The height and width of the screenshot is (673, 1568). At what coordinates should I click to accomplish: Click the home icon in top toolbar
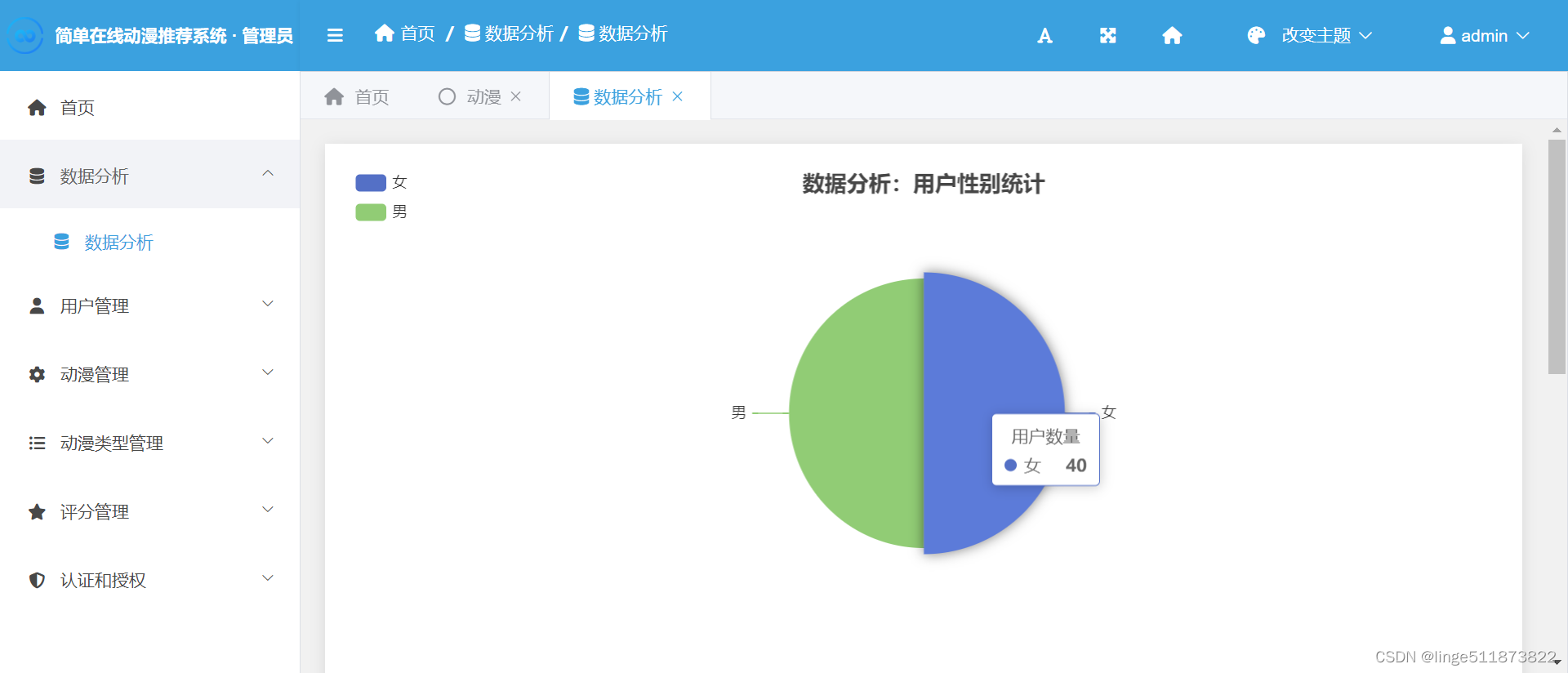point(1172,35)
